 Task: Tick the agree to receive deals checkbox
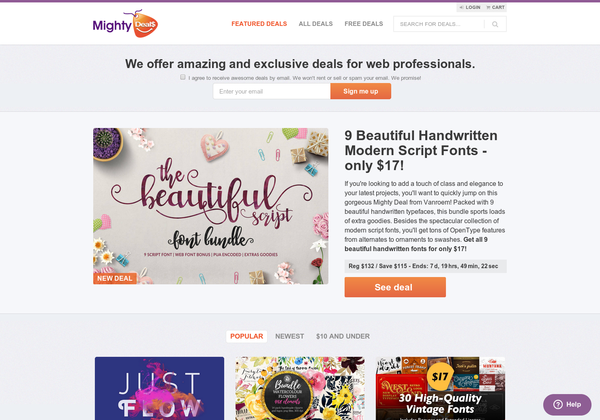click(183, 77)
